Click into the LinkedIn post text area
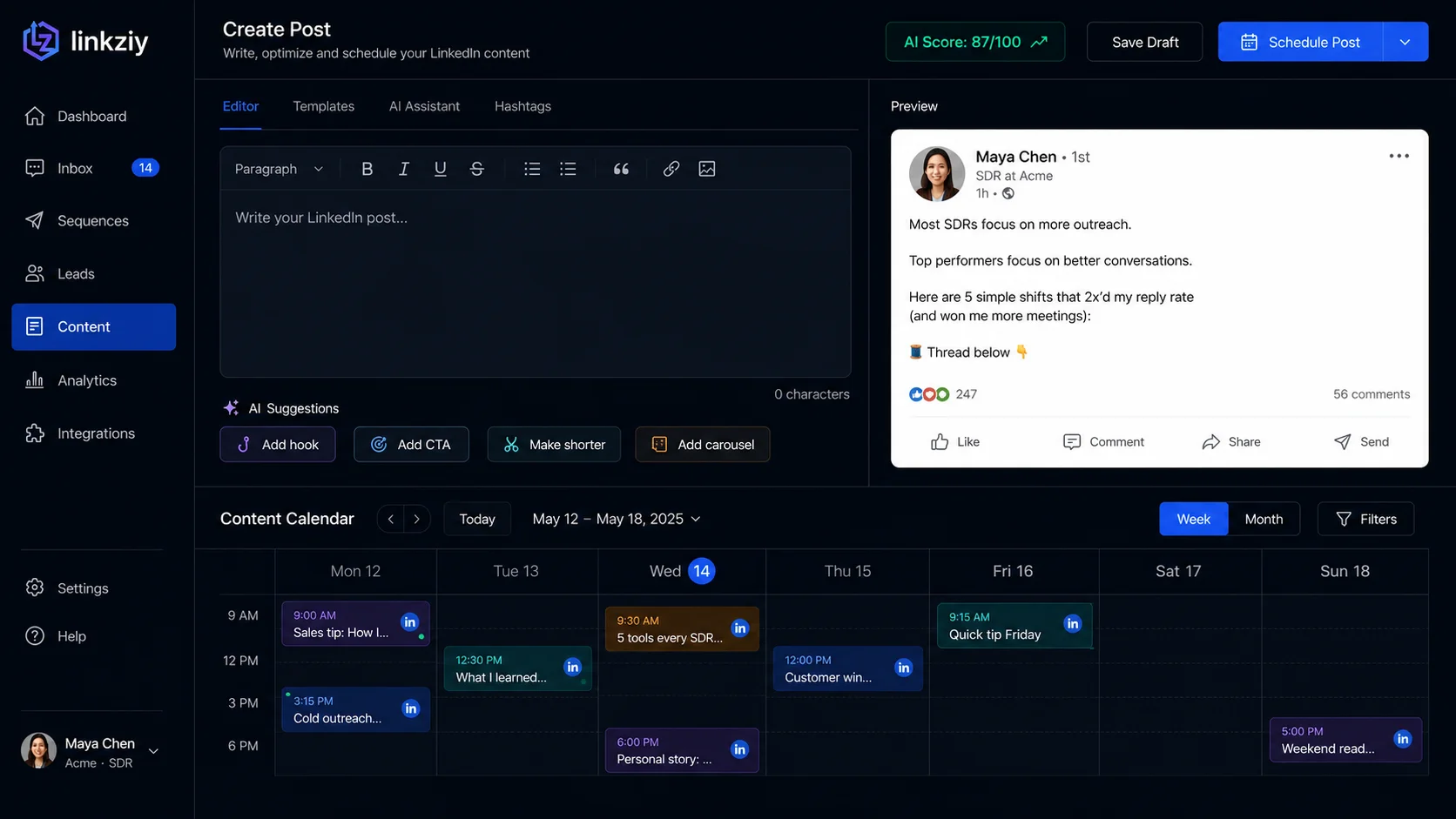Screen dimensions: 1456x819 coord(536,284)
